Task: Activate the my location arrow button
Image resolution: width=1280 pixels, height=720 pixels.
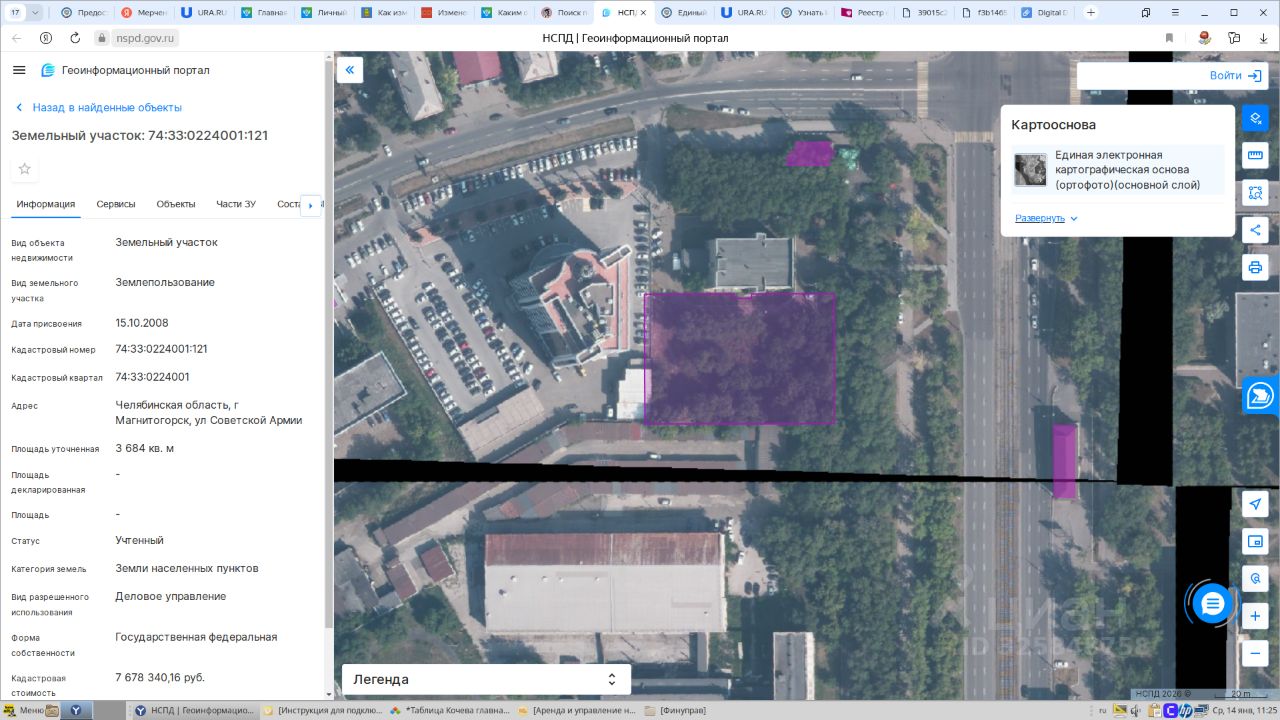Action: (x=1255, y=504)
